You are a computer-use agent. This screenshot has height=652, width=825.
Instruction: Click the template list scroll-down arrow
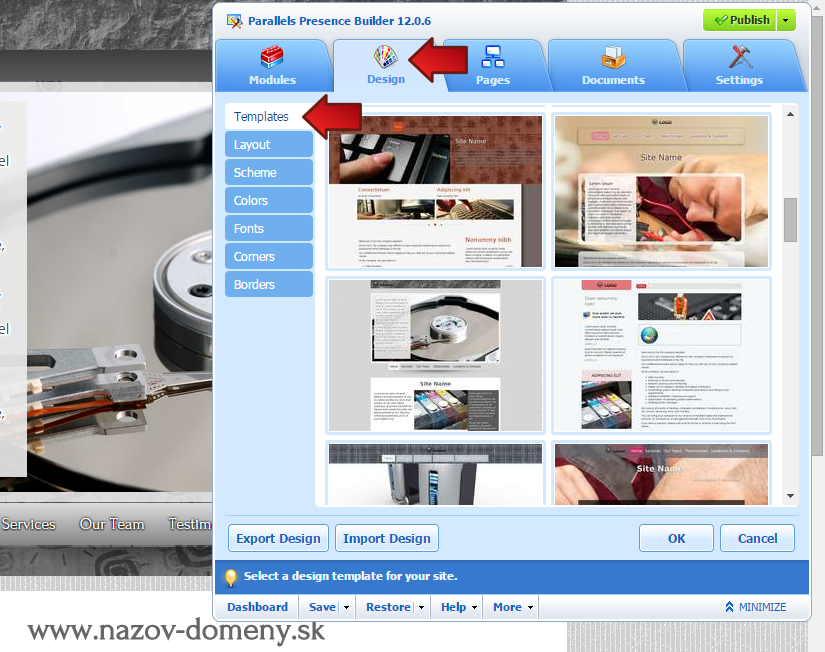(790, 496)
